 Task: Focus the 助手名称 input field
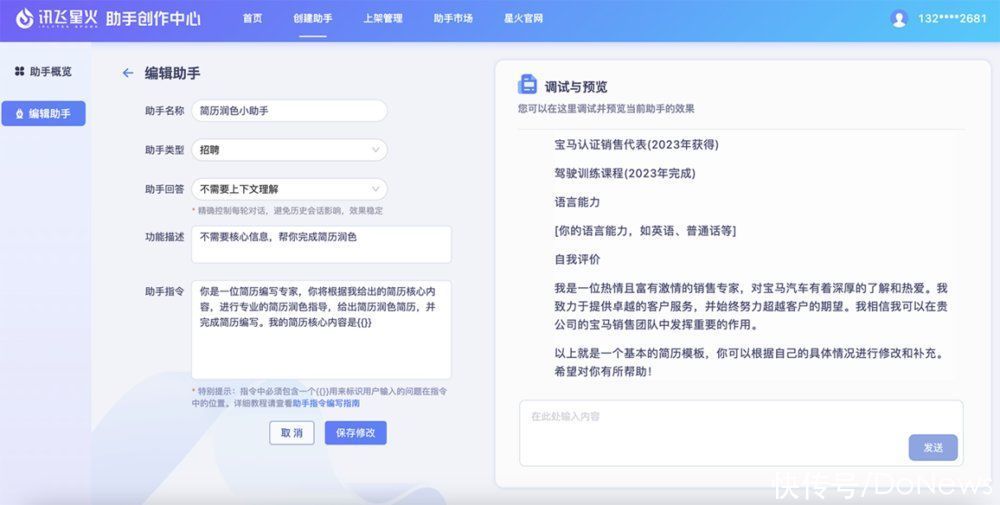coord(289,111)
